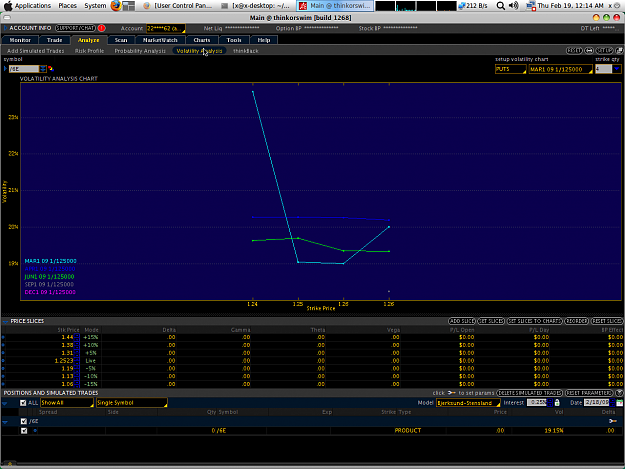The image size is (625, 469).
Task: Open the Show All filter dropdown
Action: click(67, 403)
